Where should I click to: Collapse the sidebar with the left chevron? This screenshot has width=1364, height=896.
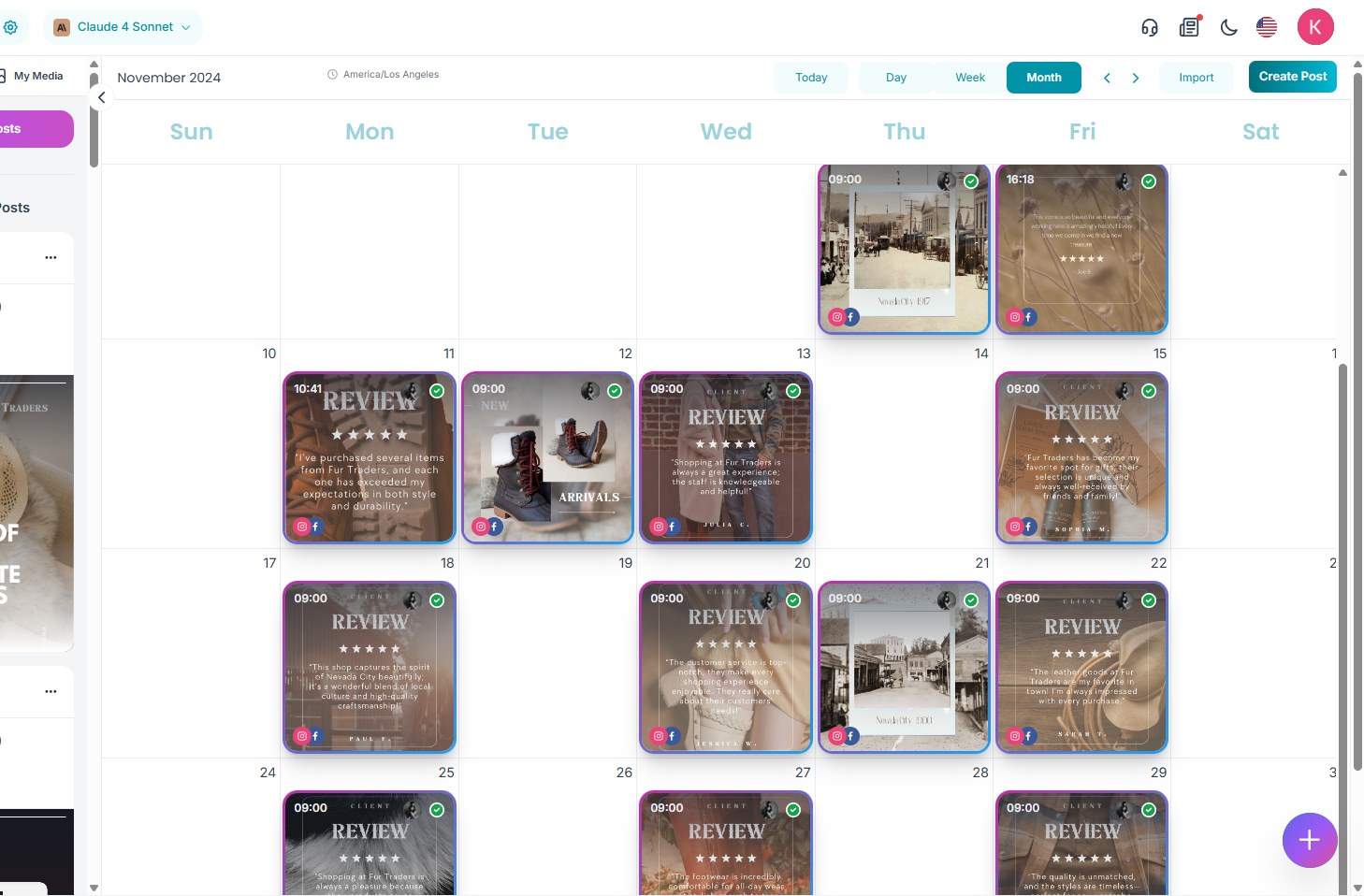point(101,97)
